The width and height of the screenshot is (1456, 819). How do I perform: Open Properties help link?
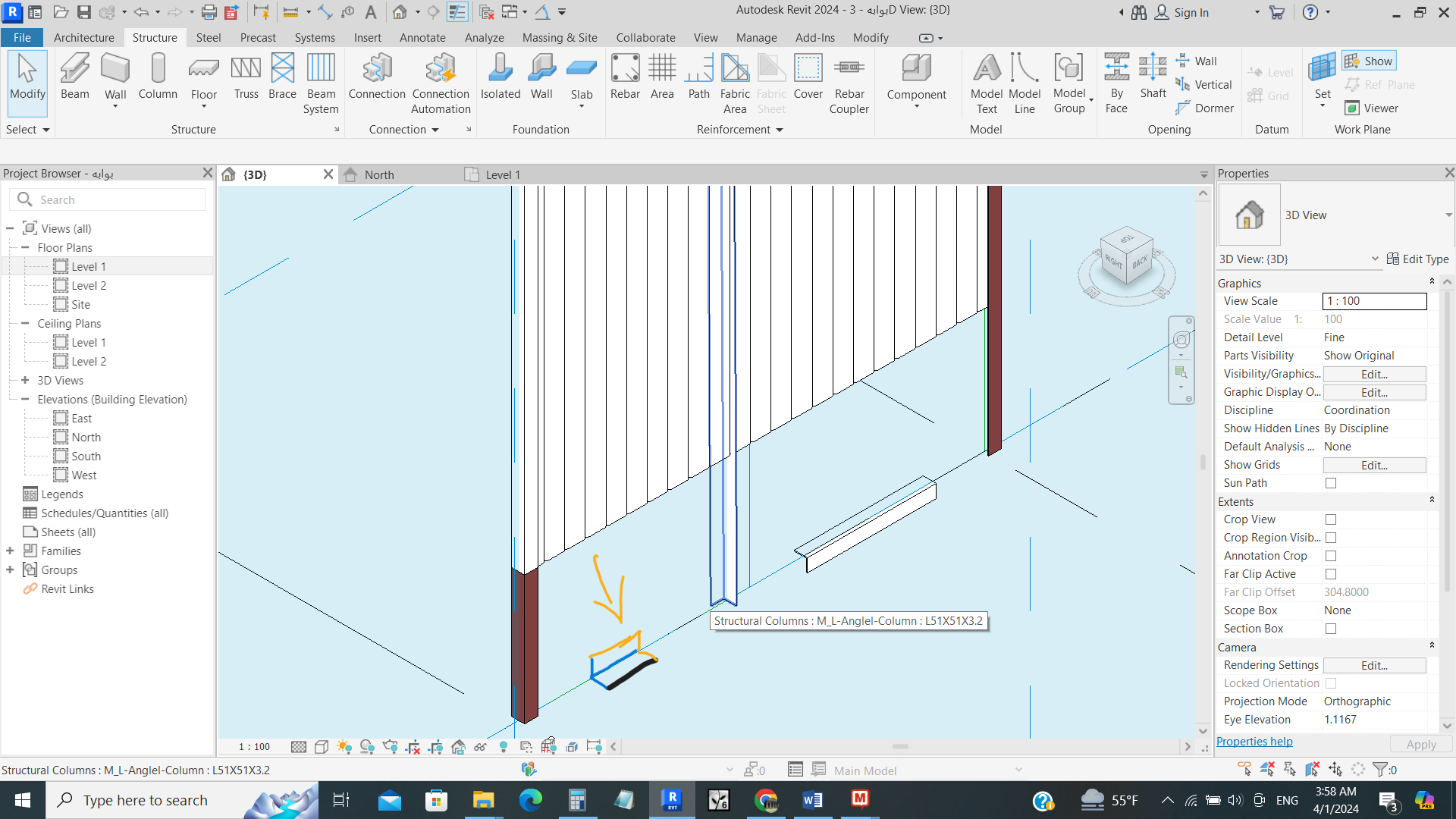pyautogui.click(x=1254, y=741)
